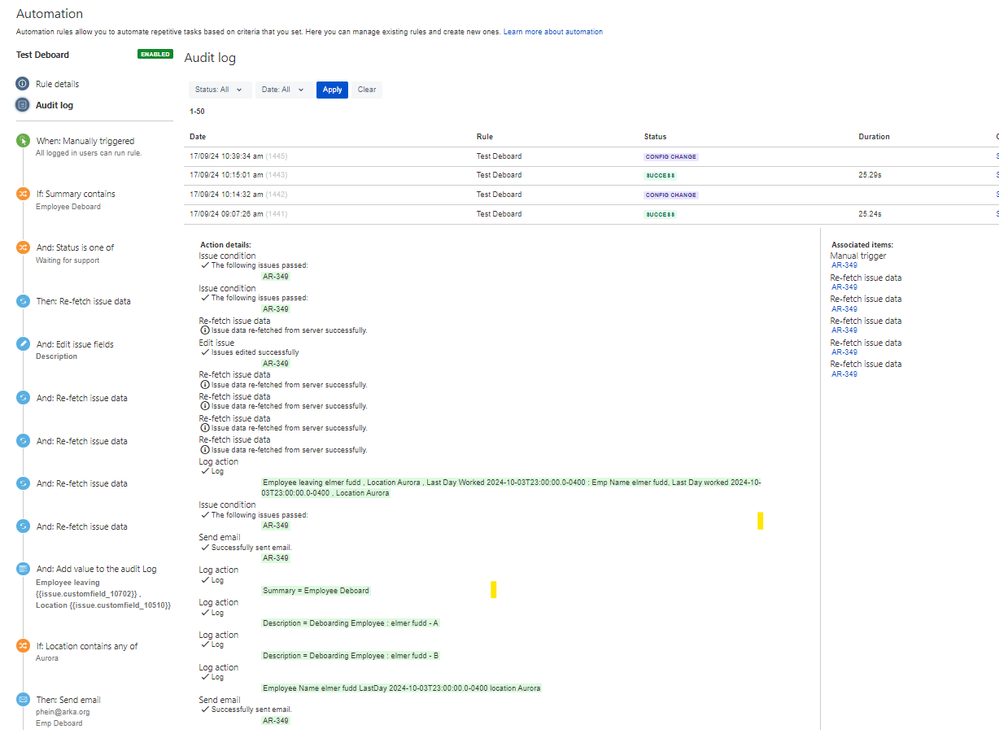Click AR-349 under Edit issue action

pyautogui.click(x=276, y=364)
